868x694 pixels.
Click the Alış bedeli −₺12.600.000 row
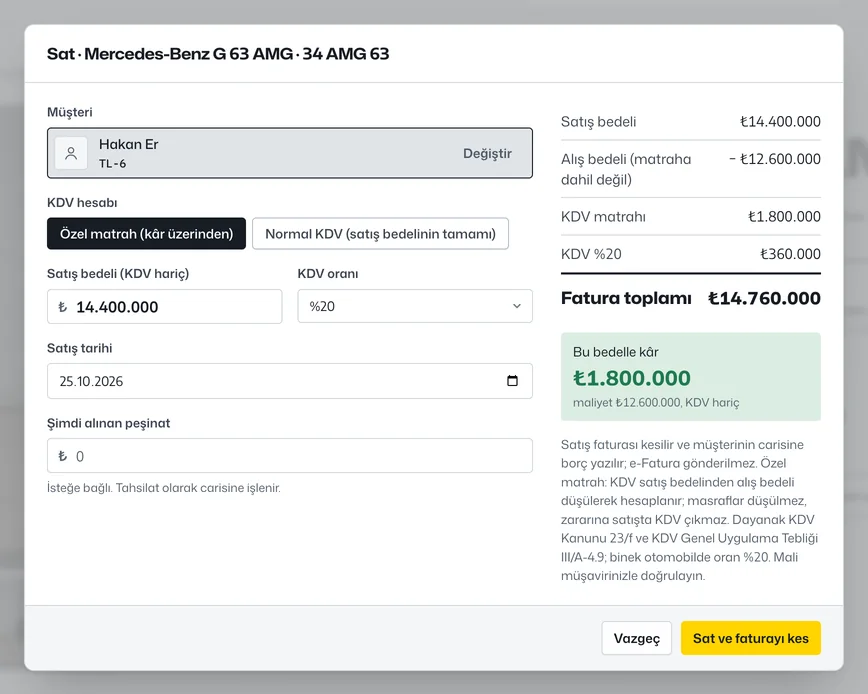tap(691, 169)
